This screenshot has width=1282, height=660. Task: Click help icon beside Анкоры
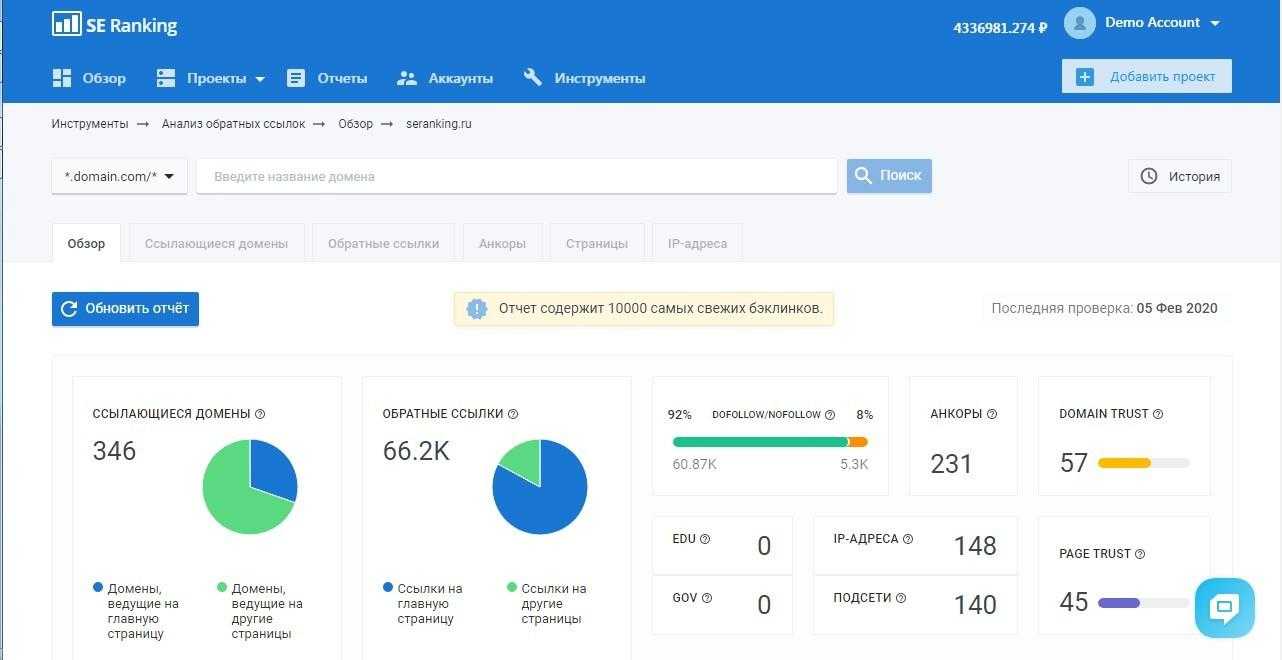coord(992,414)
